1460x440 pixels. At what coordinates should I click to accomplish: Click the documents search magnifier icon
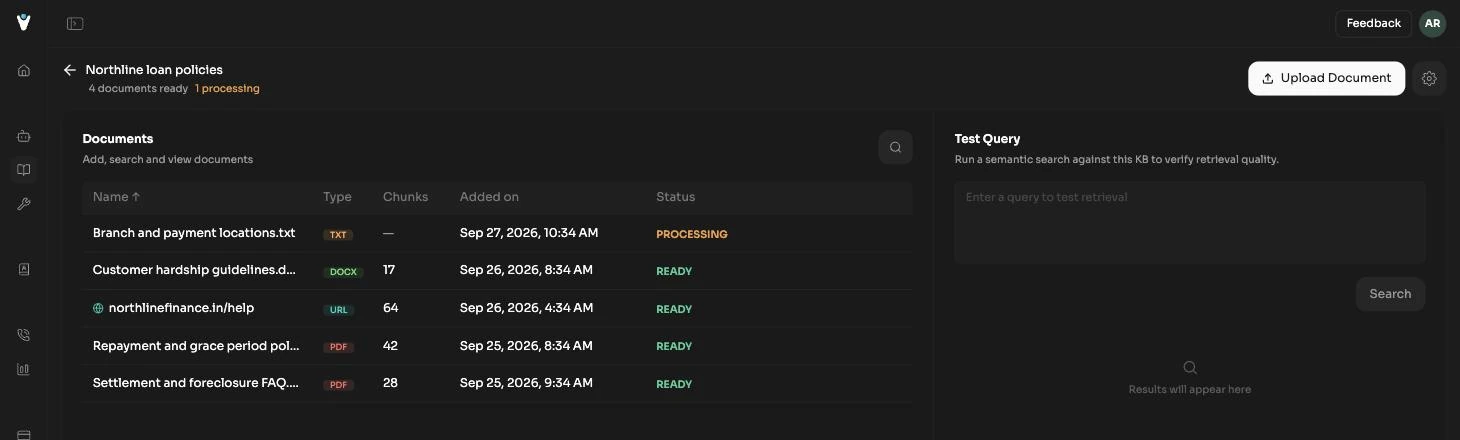click(895, 147)
